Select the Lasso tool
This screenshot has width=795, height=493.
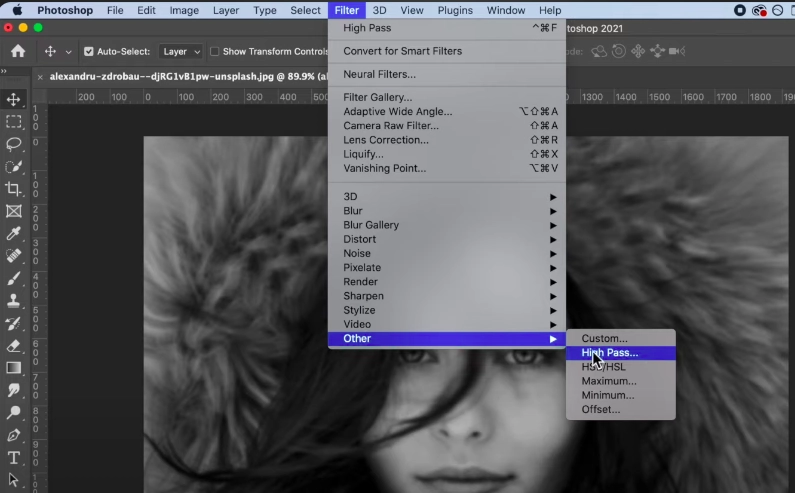coord(14,144)
